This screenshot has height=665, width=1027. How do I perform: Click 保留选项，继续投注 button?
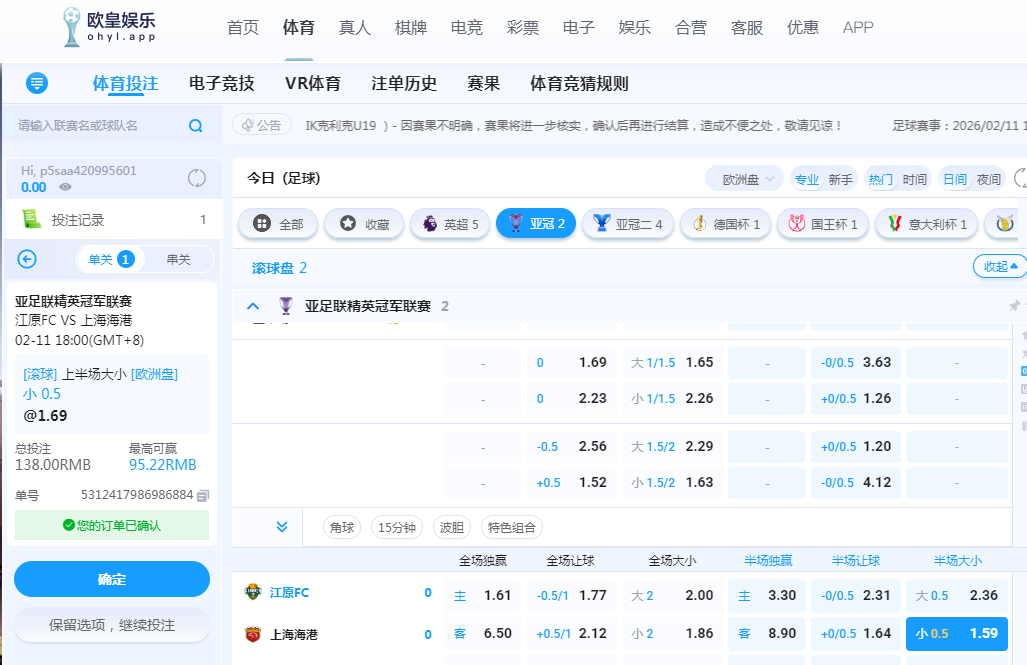coord(112,625)
